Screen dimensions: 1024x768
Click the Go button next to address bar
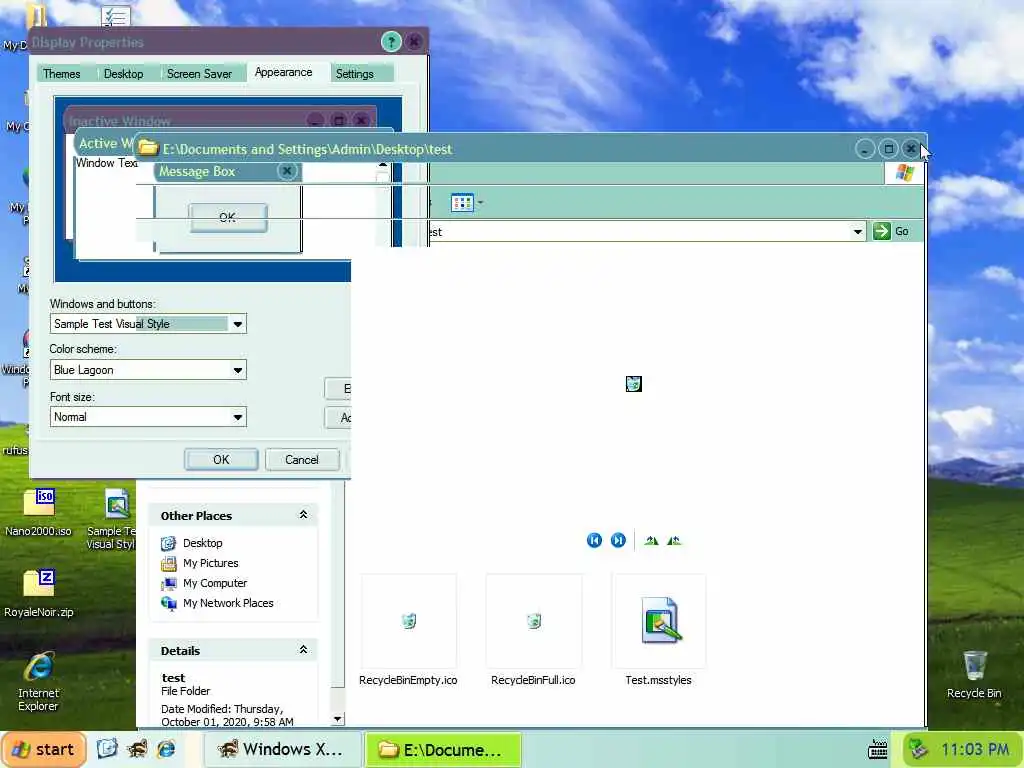891,231
